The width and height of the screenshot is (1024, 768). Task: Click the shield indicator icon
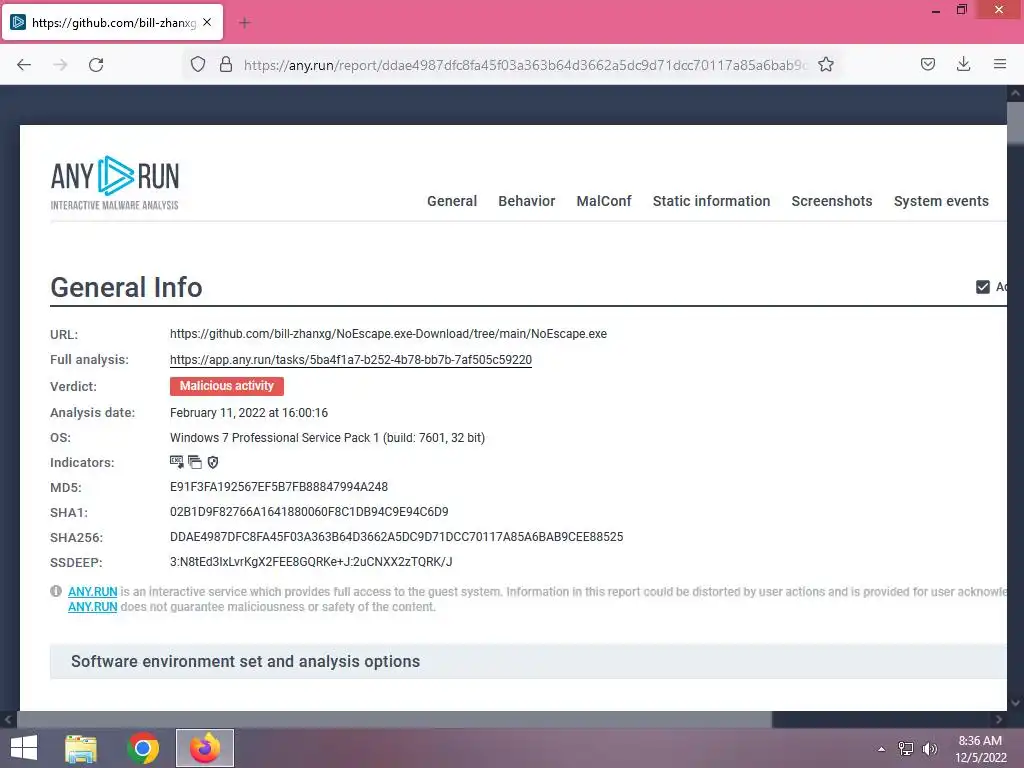(213, 462)
